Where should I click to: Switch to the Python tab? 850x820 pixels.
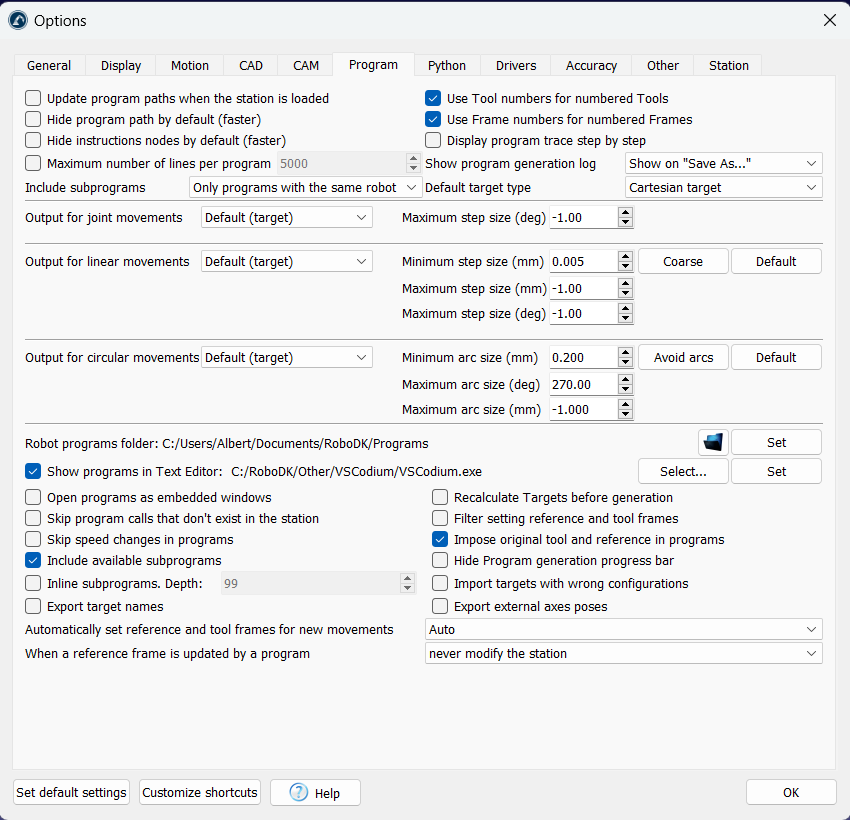pos(446,65)
